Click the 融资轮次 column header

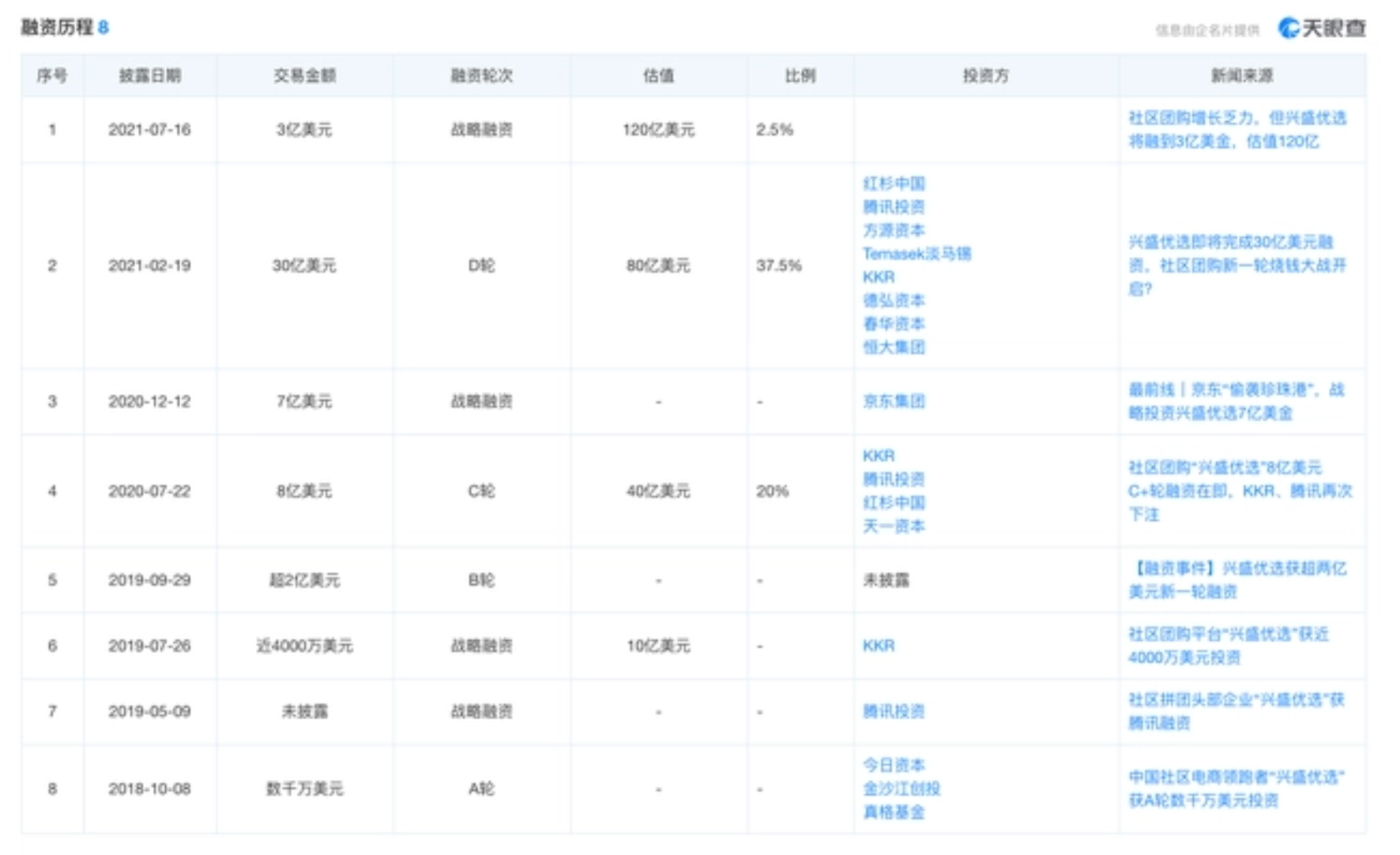tap(482, 76)
